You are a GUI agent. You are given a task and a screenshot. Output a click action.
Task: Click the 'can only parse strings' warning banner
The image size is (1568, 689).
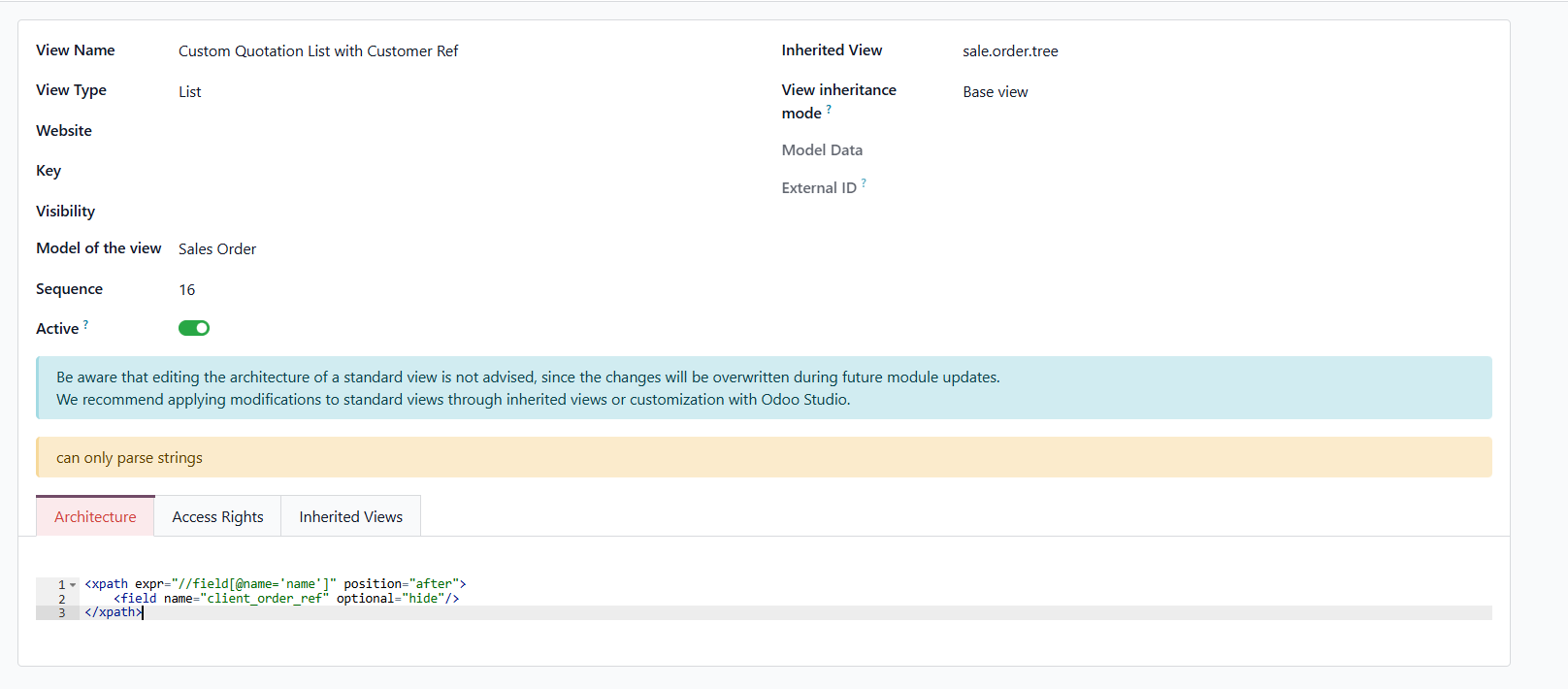(x=763, y=458)
